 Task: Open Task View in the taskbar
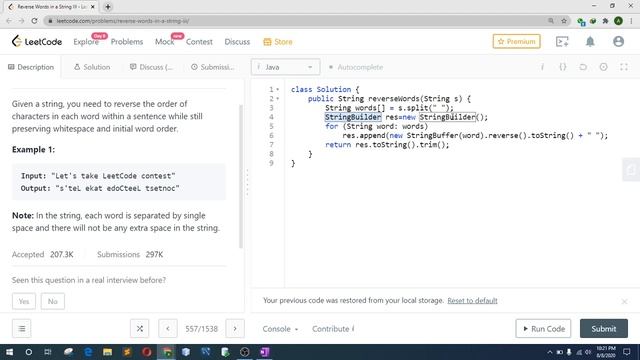48,352
